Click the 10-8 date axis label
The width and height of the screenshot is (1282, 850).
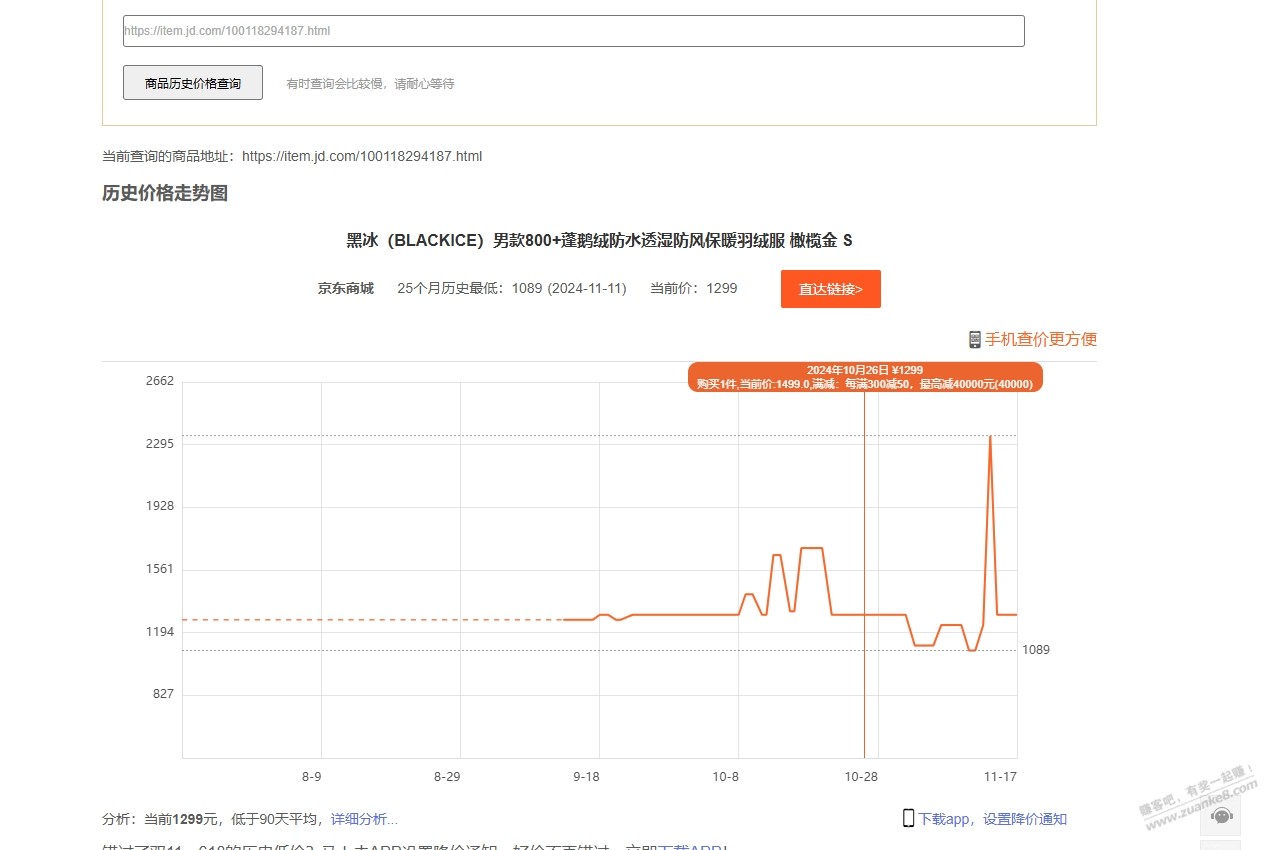click(x=726, y=777)
